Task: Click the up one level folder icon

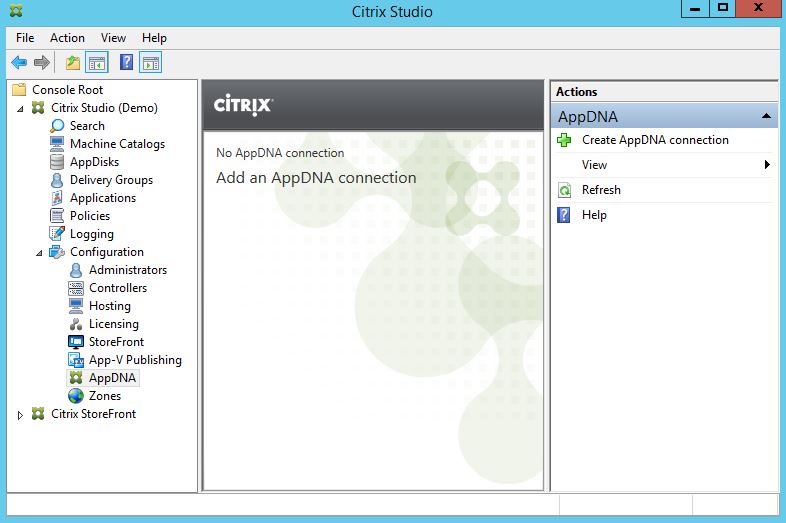Action: (73, 63)
